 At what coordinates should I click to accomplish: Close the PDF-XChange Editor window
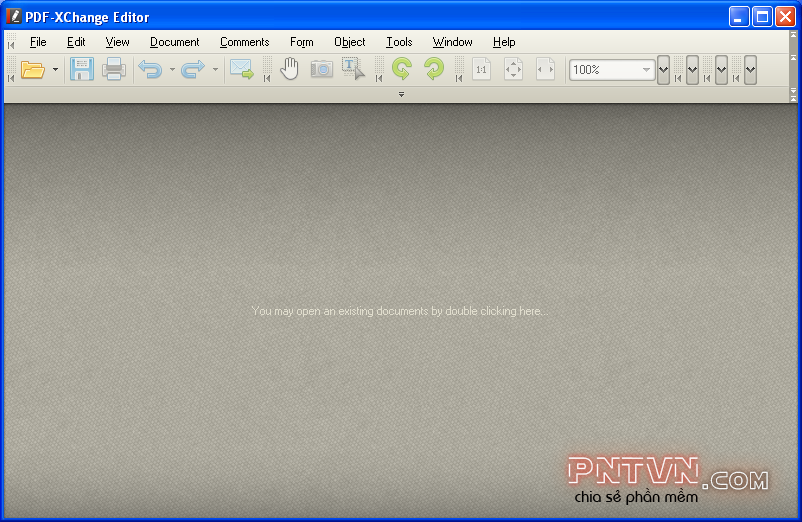coord(785,17)
